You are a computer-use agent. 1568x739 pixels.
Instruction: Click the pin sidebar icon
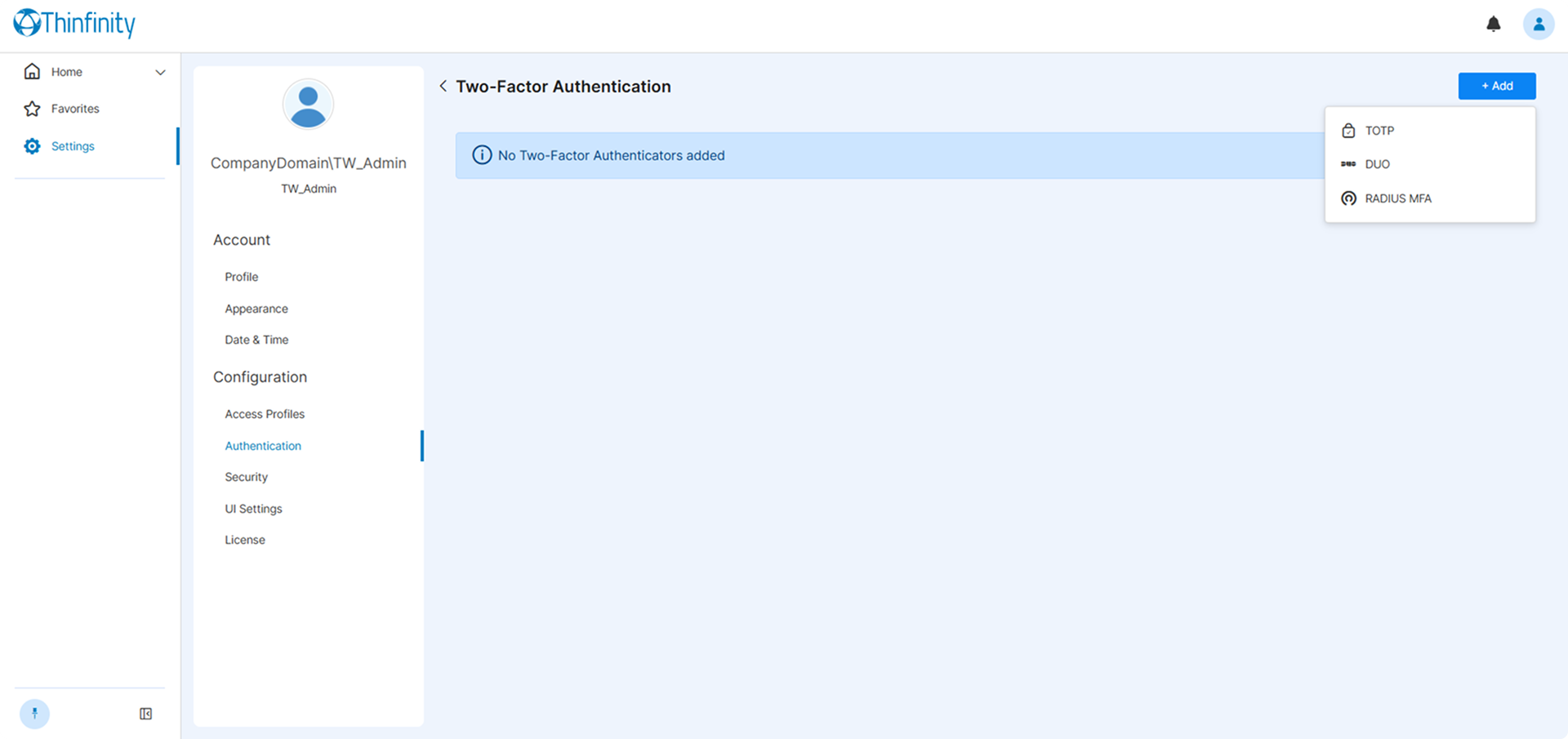pos(34,714)
